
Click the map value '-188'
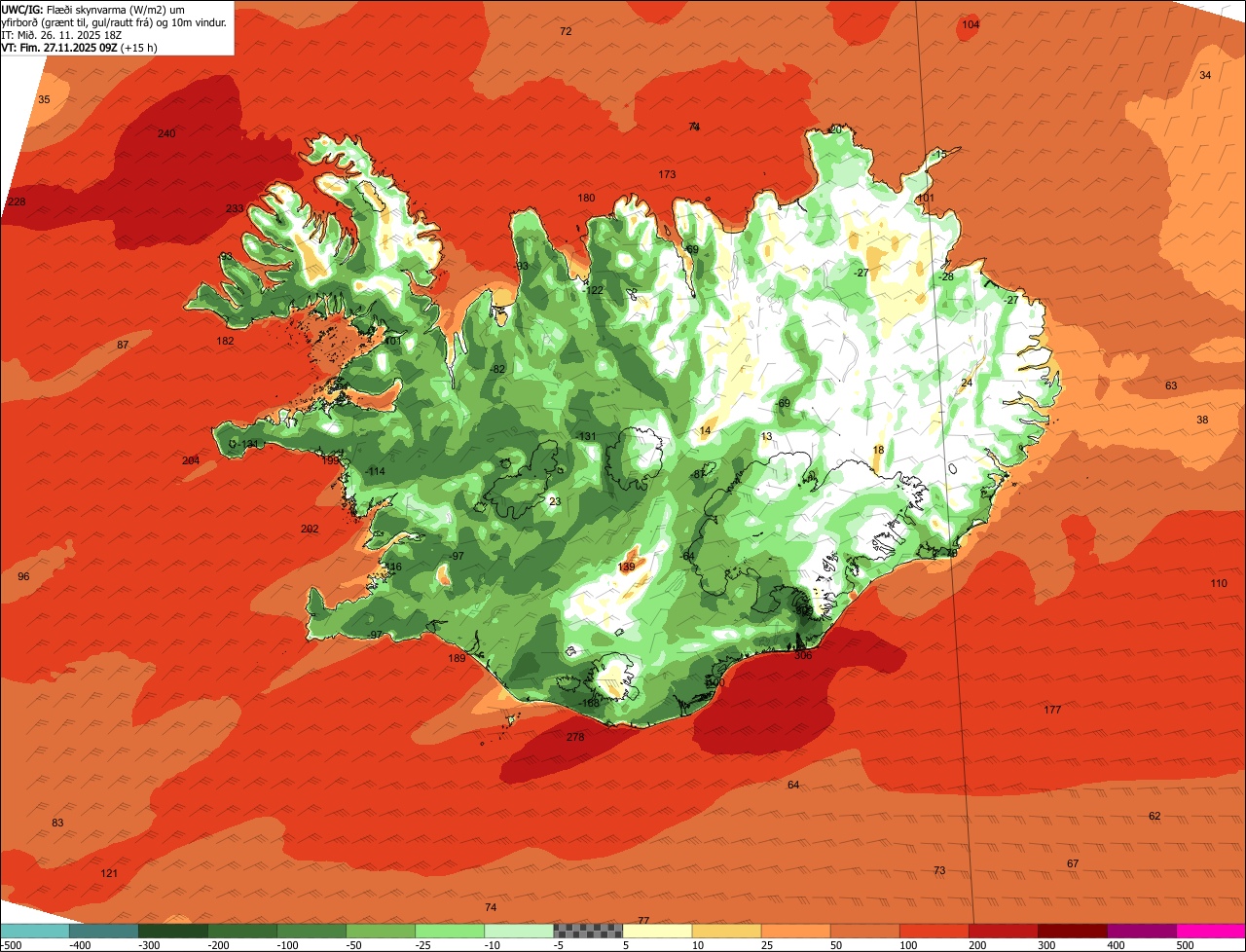(x=589, y=703)
